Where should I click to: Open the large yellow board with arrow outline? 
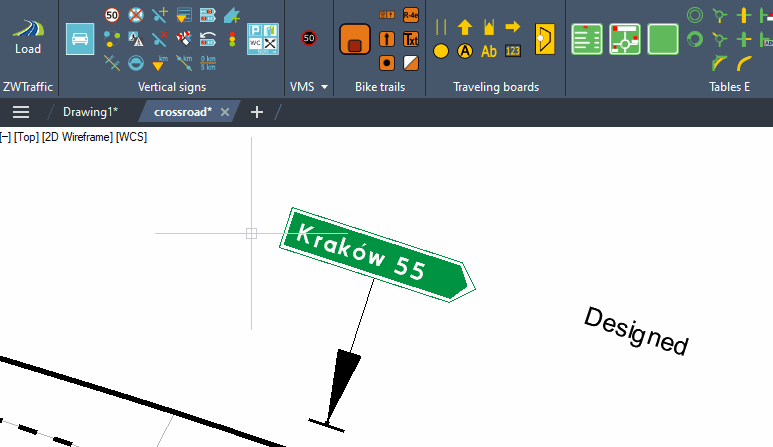click(545, 39)
